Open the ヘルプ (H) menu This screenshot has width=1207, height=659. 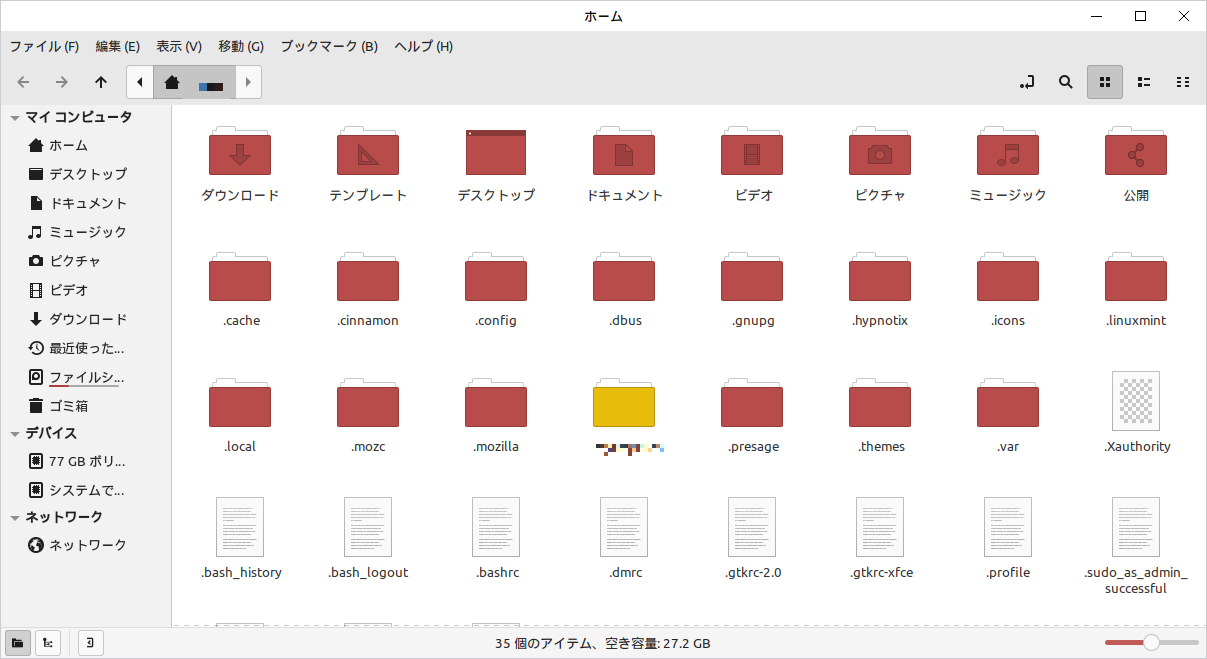424,46
